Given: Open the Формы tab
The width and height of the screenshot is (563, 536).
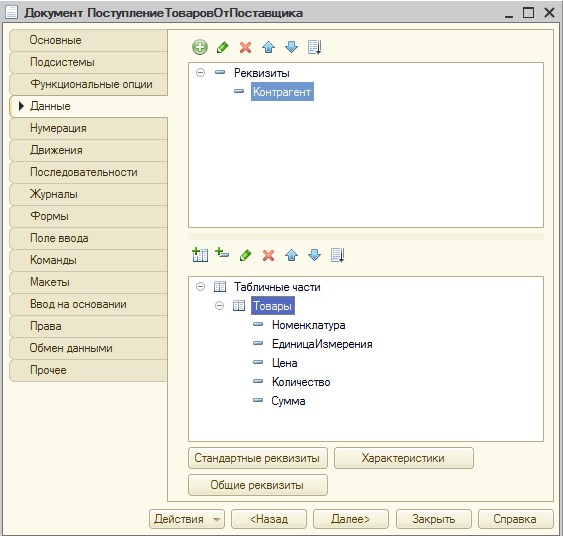Looking at the screenshot, I should (50, 216).
